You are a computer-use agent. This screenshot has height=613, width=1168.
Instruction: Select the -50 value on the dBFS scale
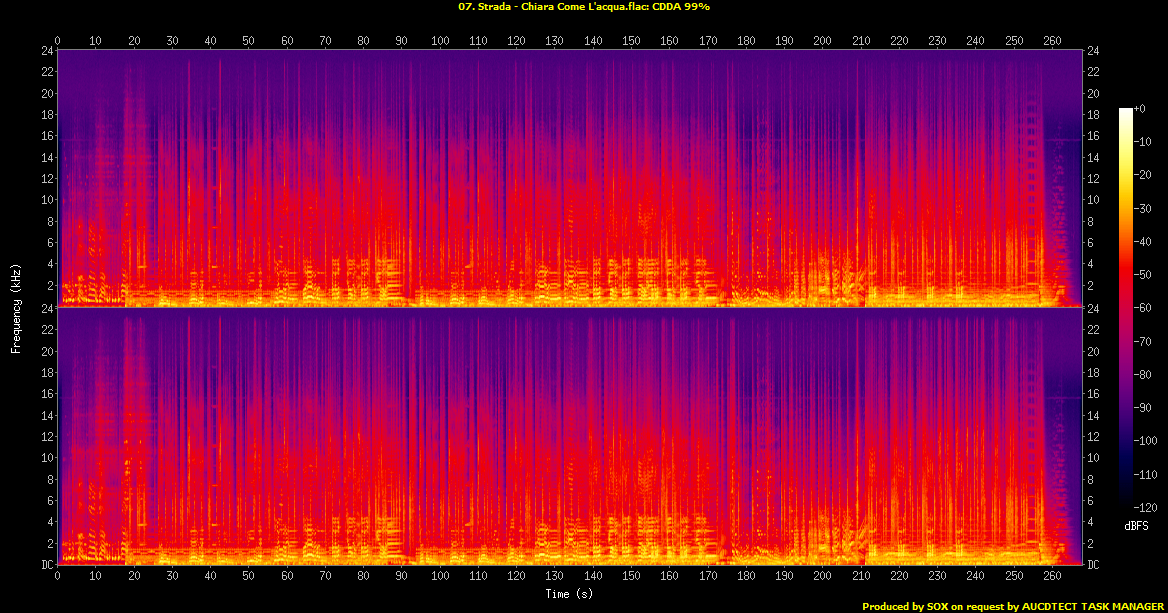click(x=1143, y=275)
